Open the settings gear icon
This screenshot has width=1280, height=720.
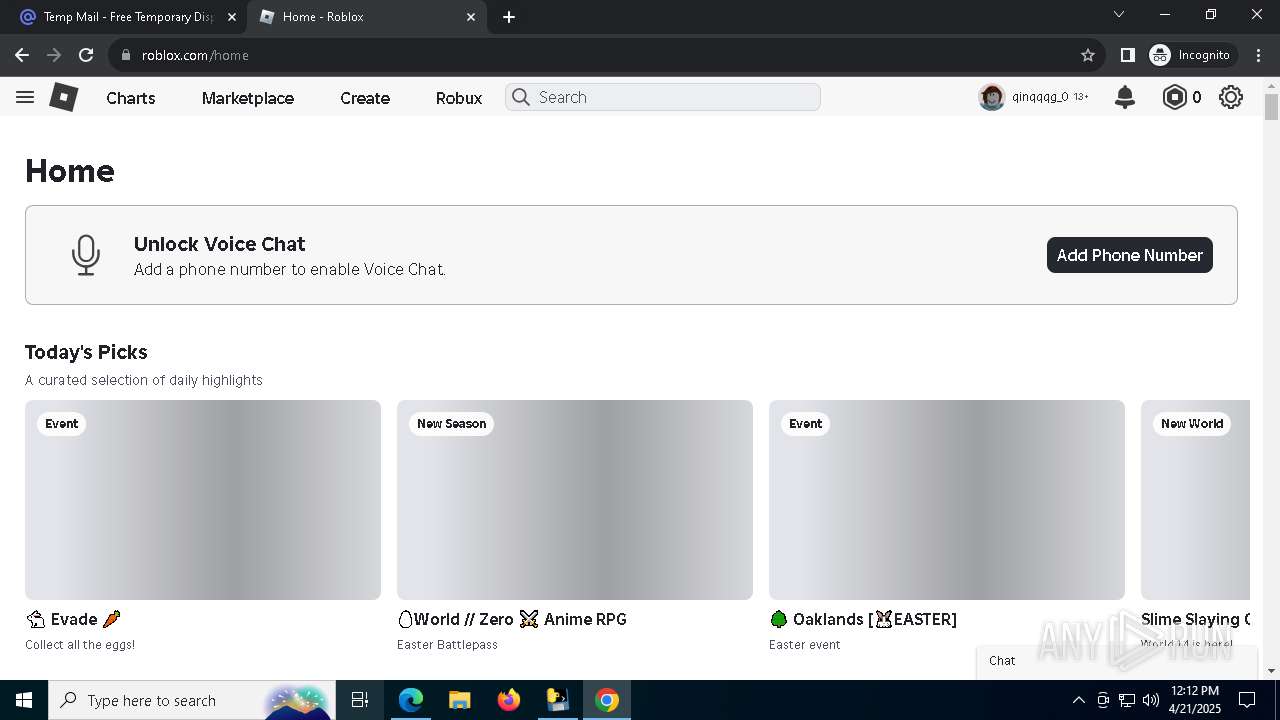1231,97
